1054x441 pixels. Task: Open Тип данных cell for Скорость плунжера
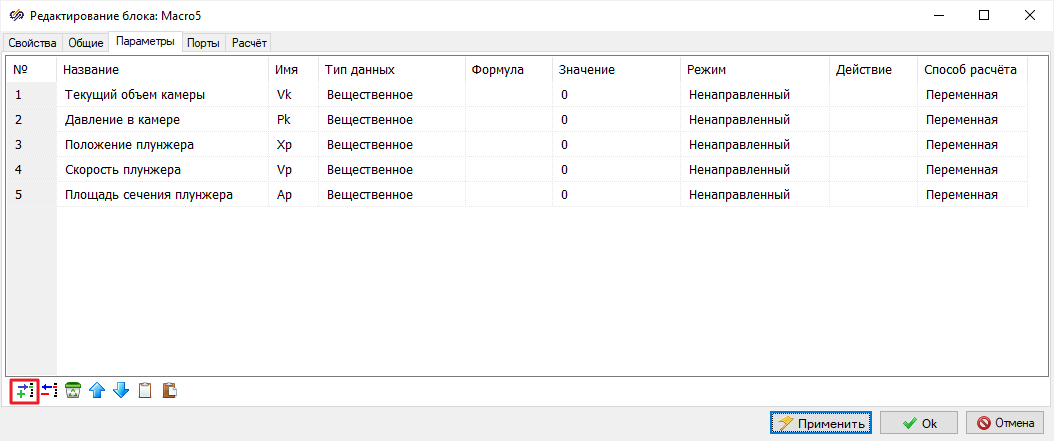(391, 170)
